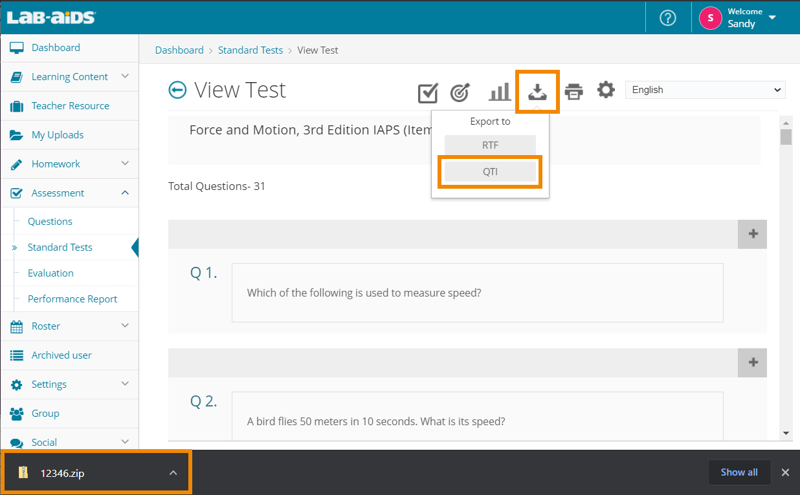The width and height of the screenshot is (800, 495).
Task: Click the test content vertical scrollbar
Action: [x=786, y=280]
